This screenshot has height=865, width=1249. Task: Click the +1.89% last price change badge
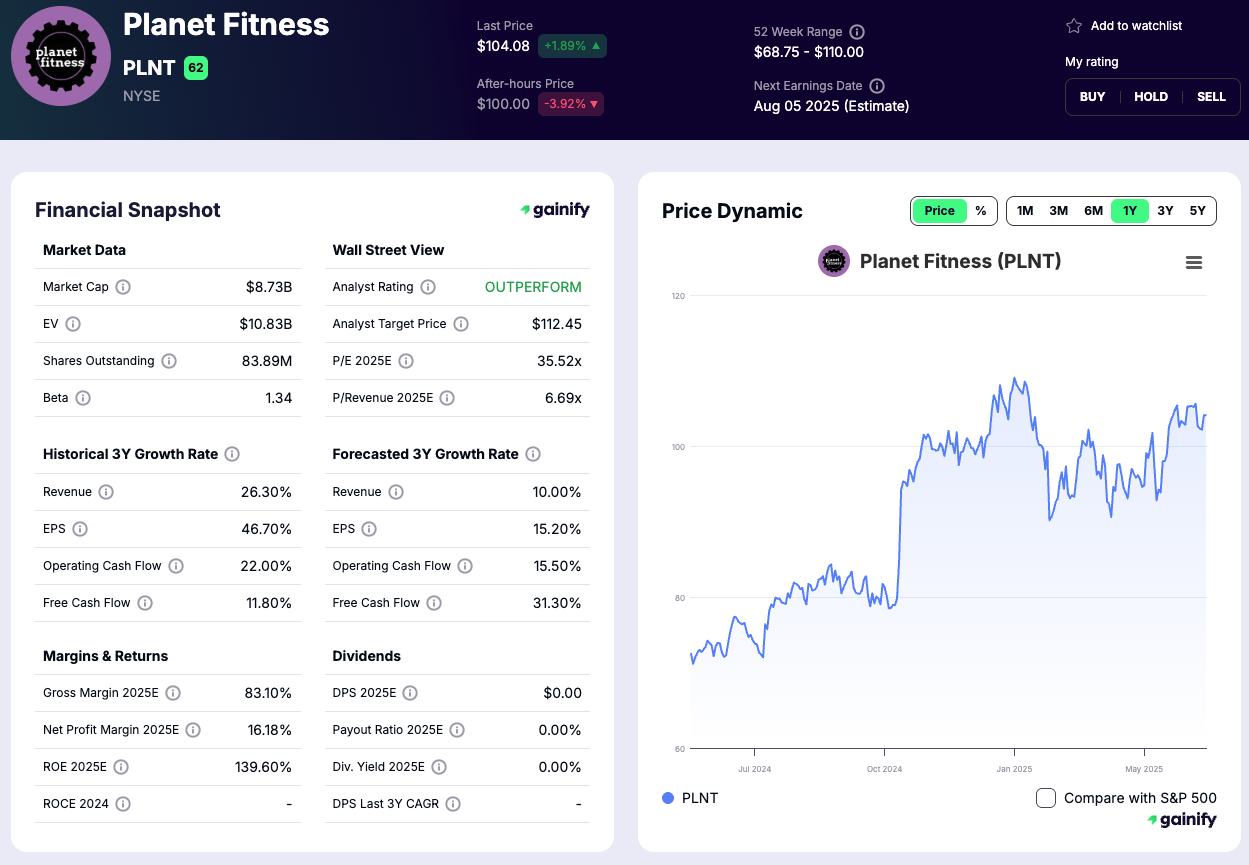(x=572, y=46)
